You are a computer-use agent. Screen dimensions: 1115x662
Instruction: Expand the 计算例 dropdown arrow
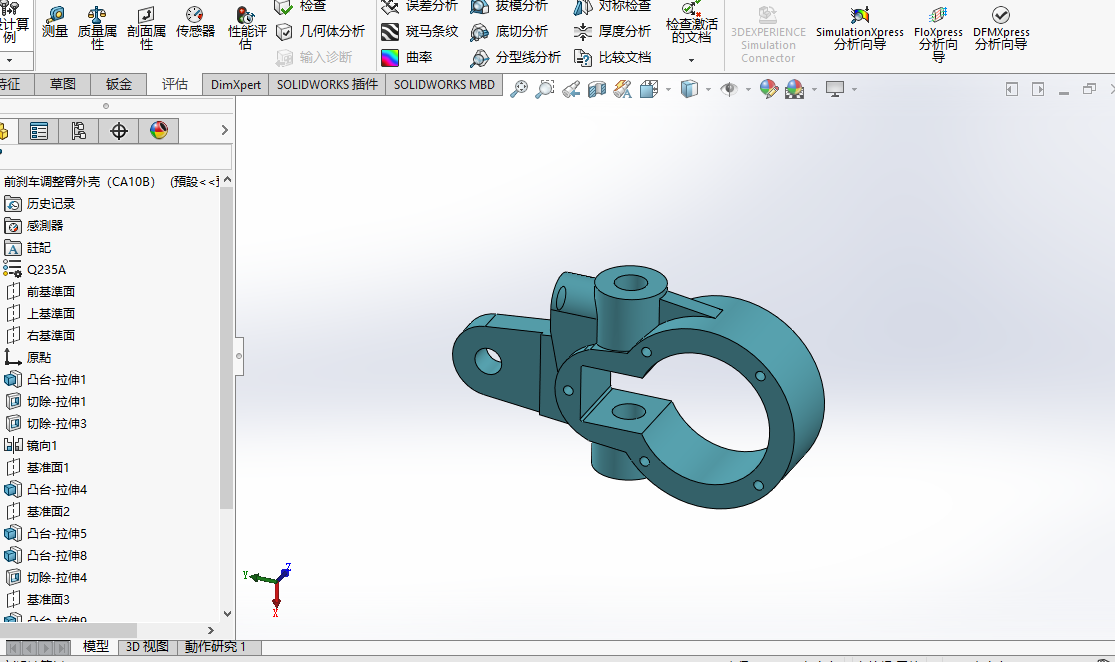(9, 60)
